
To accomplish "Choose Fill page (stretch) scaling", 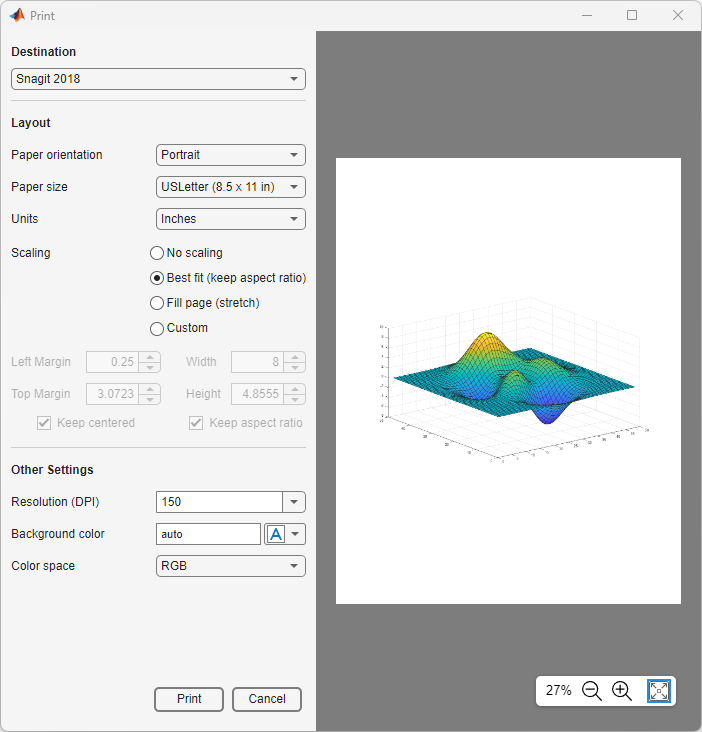I will 157,303.
